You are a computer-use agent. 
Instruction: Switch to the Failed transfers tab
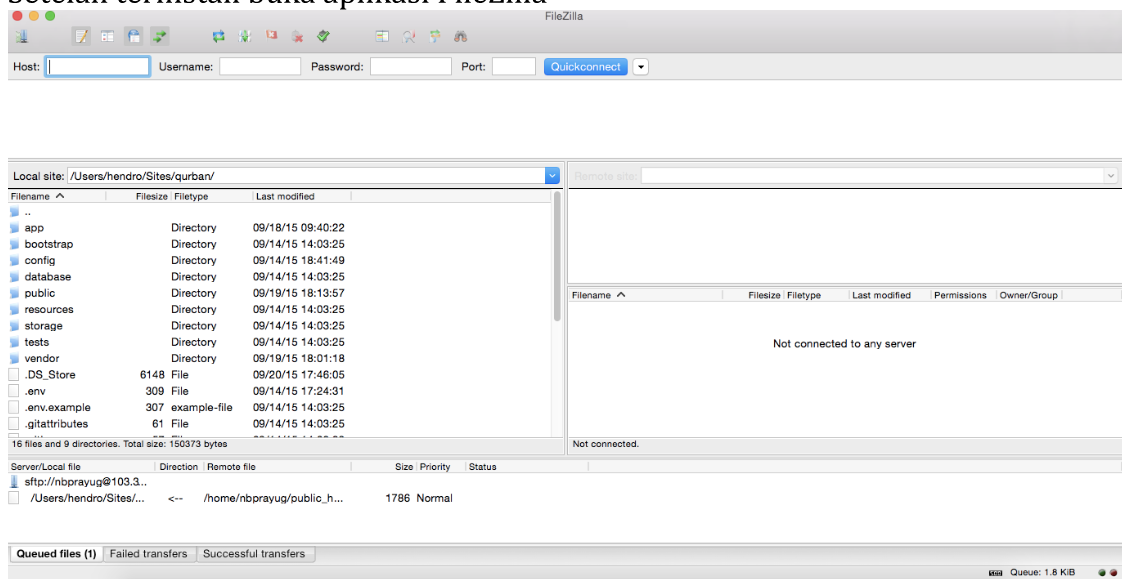pyautogui.click(x=149, y=553)
